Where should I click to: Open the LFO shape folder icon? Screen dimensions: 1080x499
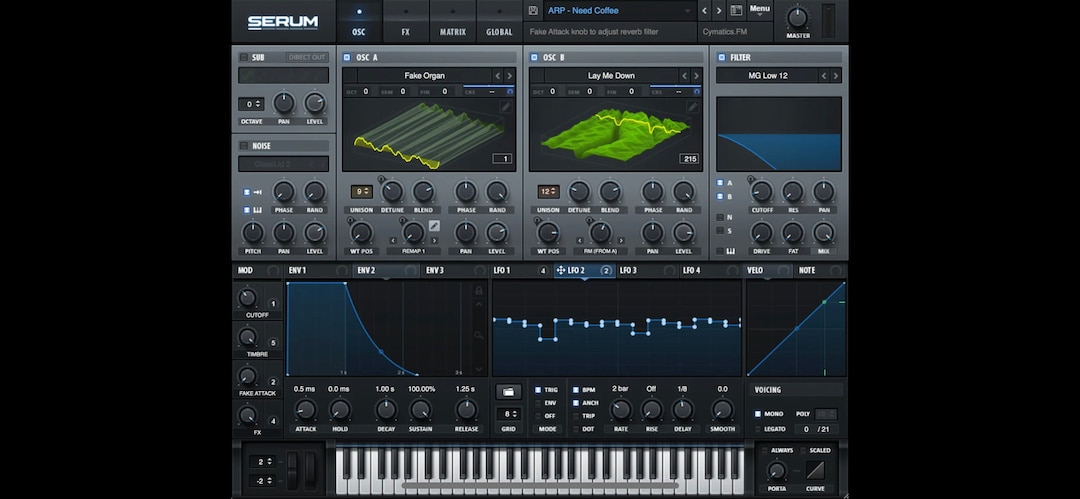(508, 391)
